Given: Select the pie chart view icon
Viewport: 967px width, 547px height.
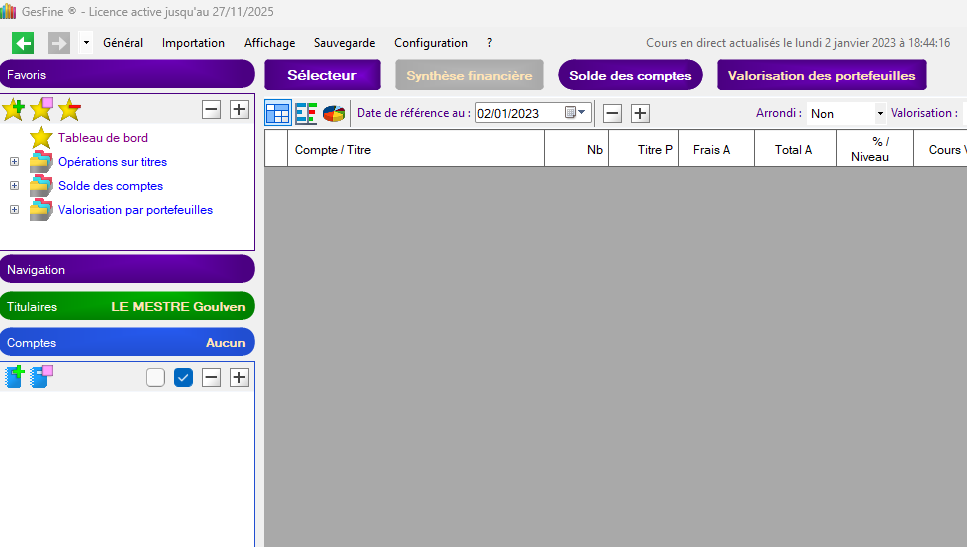Looking at the screenshot, I should pos(334,113).
